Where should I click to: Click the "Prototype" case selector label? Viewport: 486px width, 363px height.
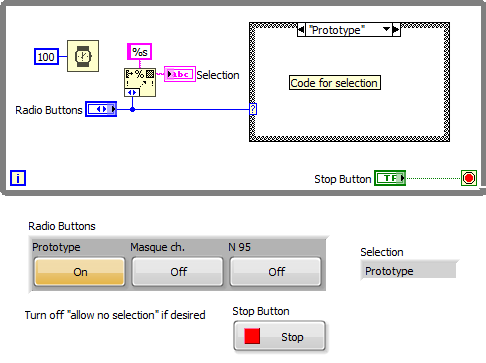point(337,30)
